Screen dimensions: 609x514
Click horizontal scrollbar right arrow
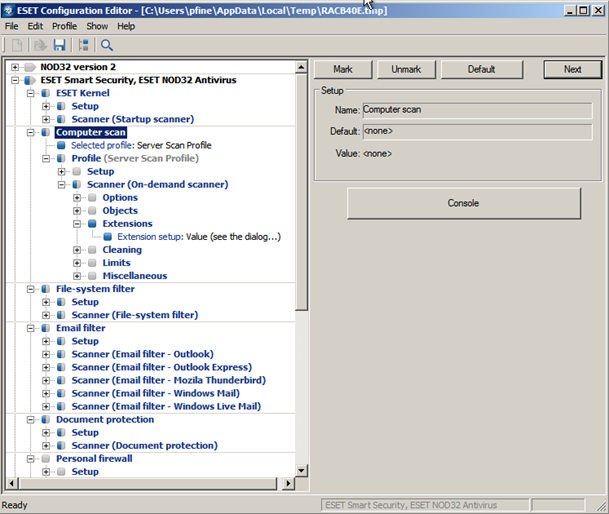point(288,483)
